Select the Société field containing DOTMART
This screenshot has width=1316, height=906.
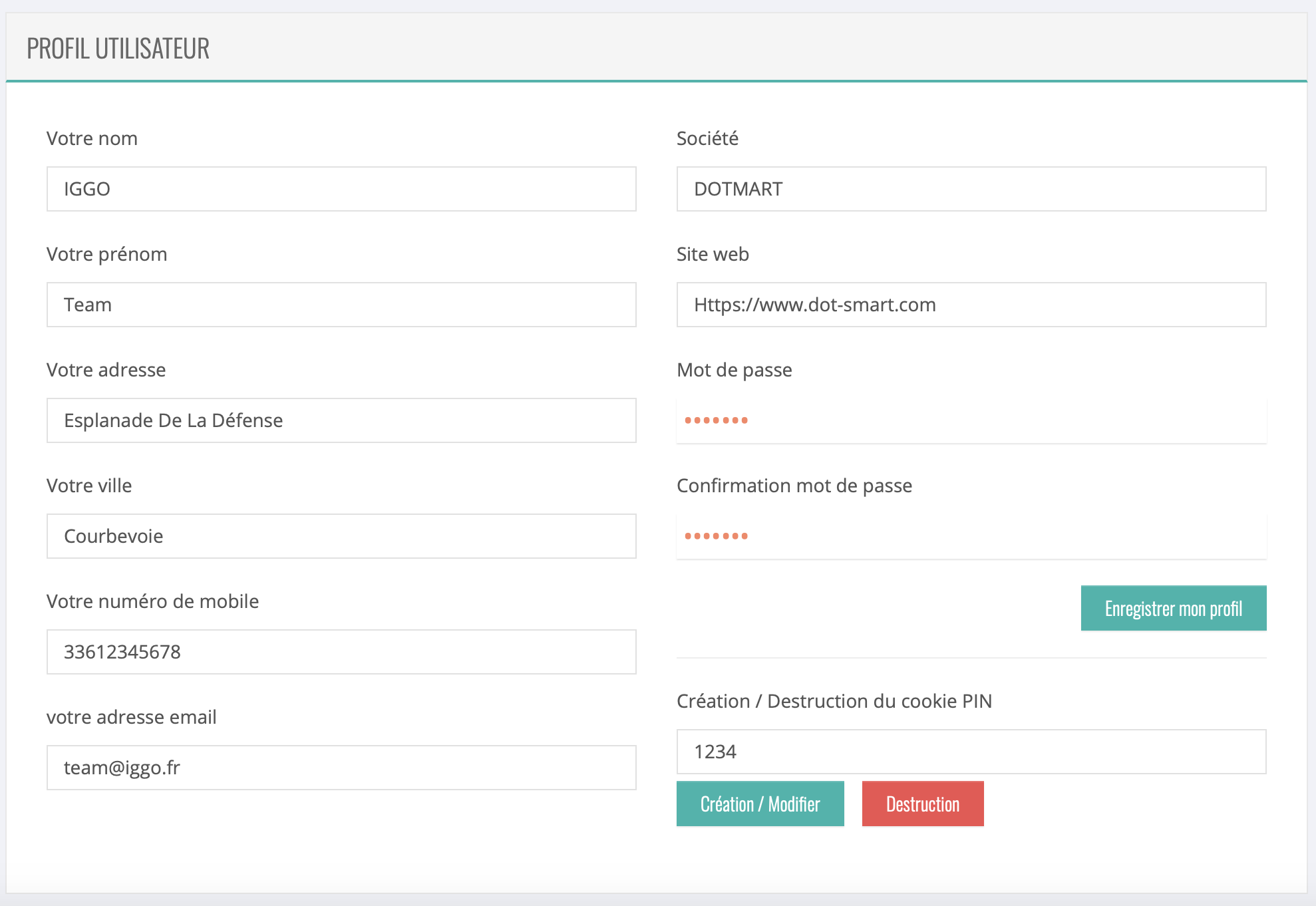pyautogui.click(x=971, y=189)
